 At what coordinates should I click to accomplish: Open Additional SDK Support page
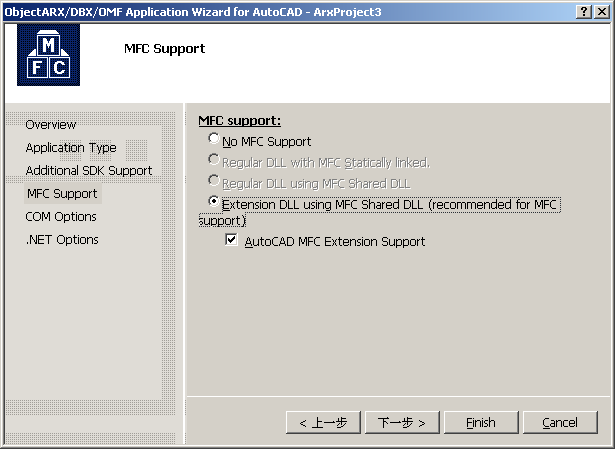tap(89, 171)
